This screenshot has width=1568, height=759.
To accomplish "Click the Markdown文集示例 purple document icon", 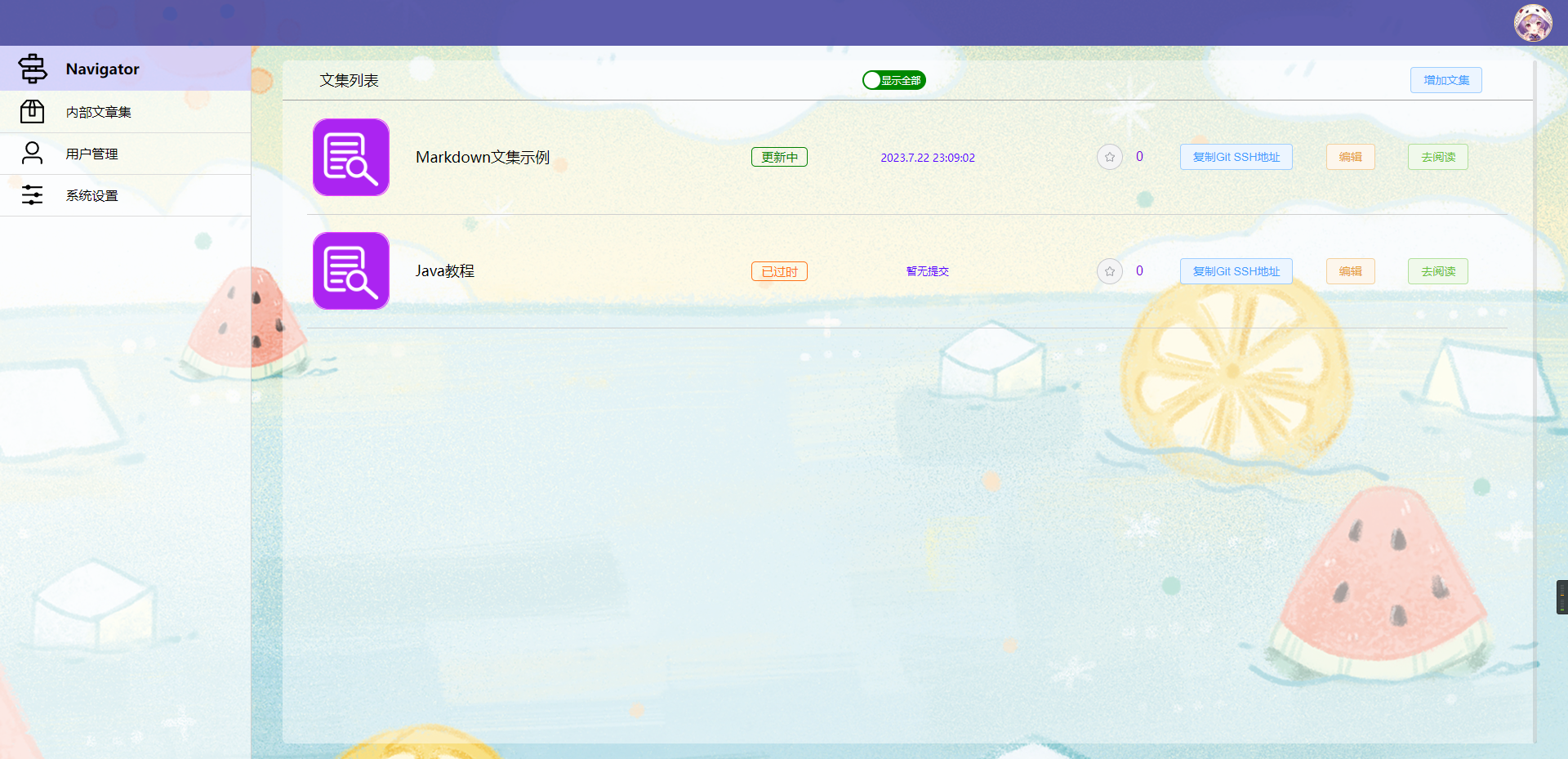I will pyautogui.click(x=351, y=157).
